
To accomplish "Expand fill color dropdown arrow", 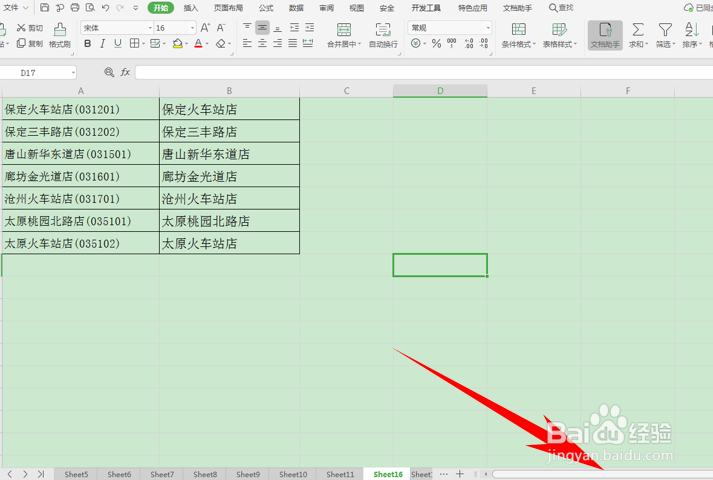I will pos(186,44).
